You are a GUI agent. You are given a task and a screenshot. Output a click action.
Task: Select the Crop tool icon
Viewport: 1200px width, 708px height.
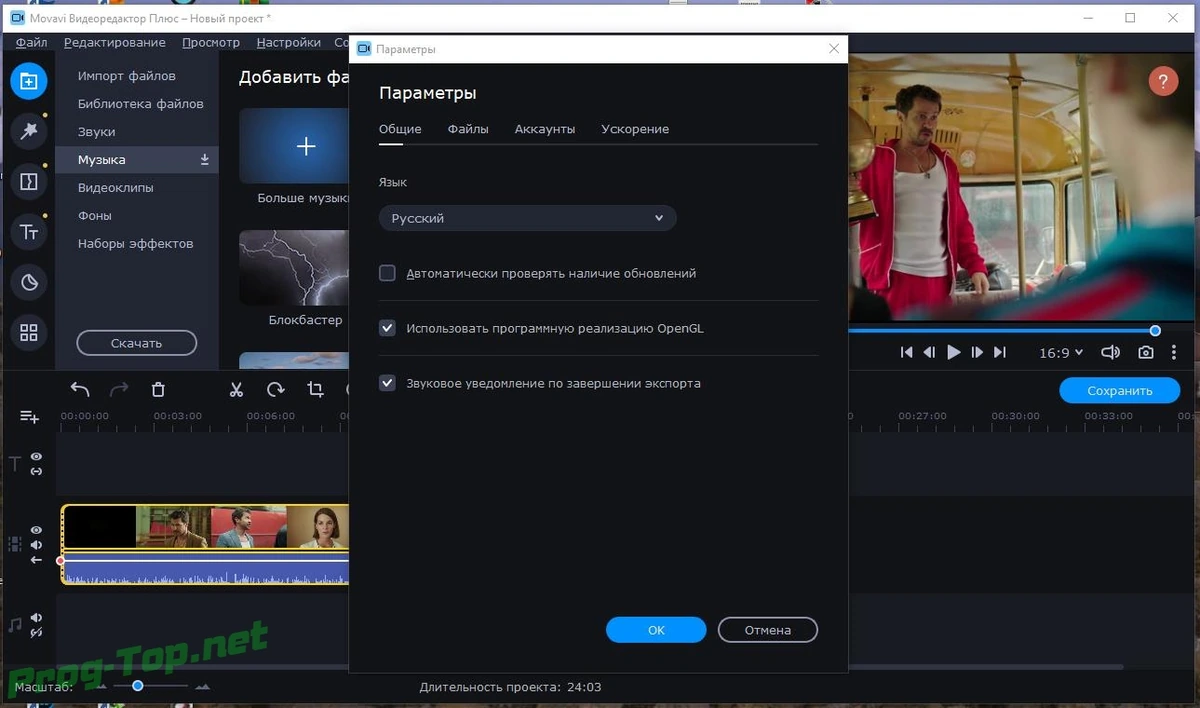(315, 390)
